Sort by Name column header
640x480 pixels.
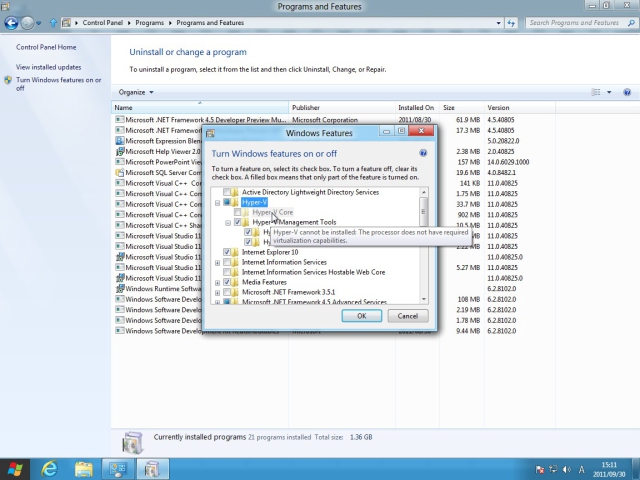200,108
